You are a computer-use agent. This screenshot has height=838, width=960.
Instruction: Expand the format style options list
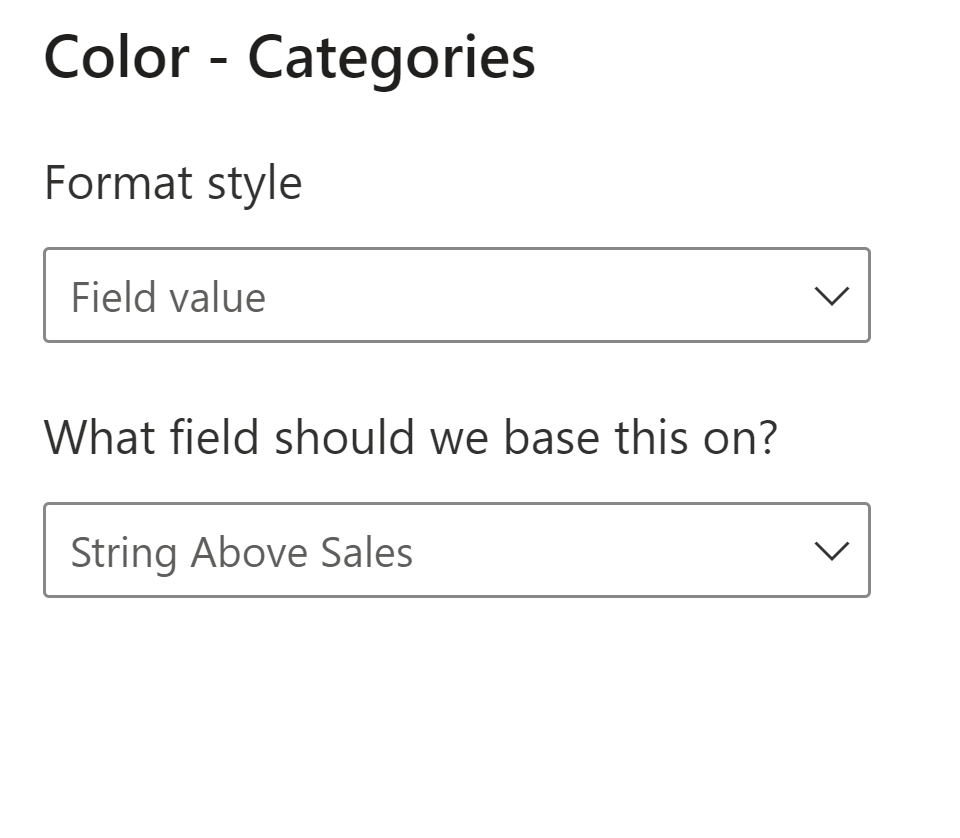point(831,296)
